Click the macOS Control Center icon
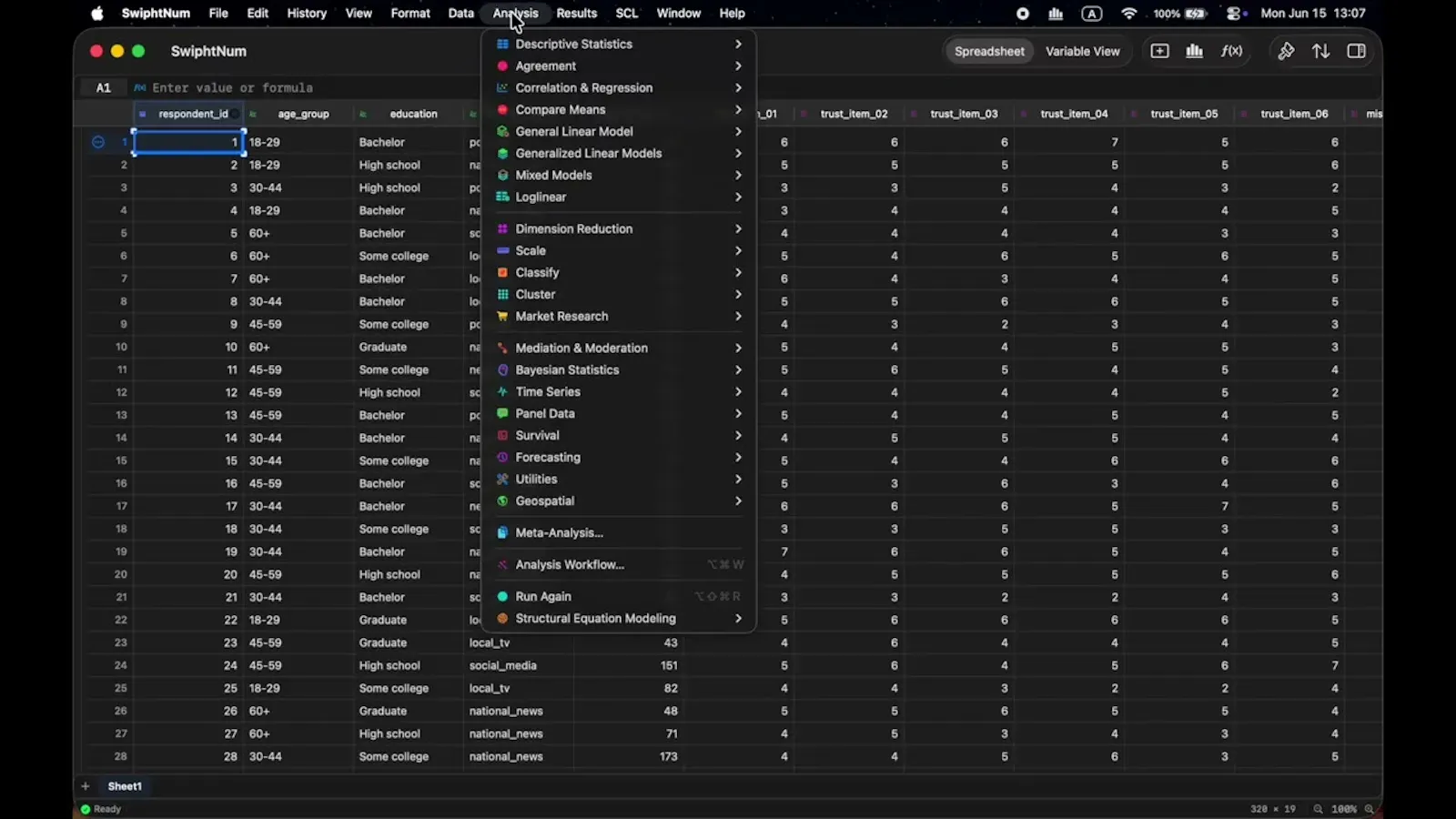 (1234, 13)
